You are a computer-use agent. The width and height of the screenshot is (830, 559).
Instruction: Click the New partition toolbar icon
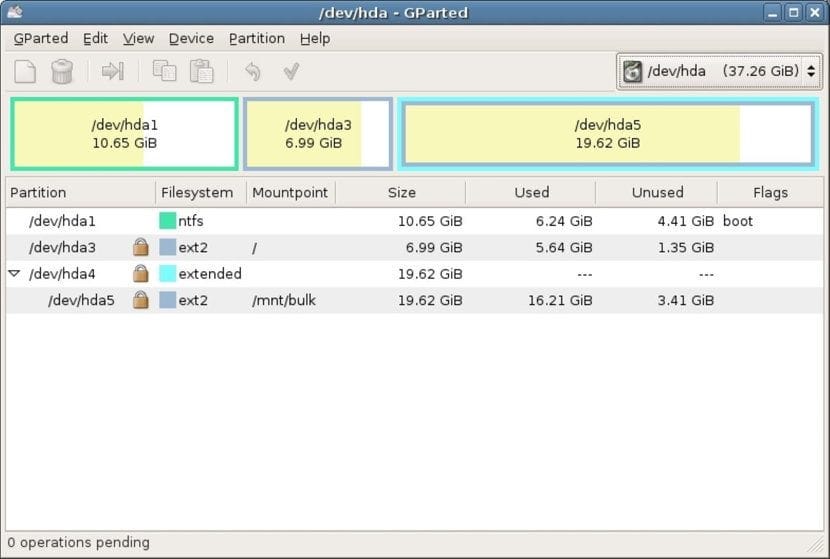tap(25, 71)
